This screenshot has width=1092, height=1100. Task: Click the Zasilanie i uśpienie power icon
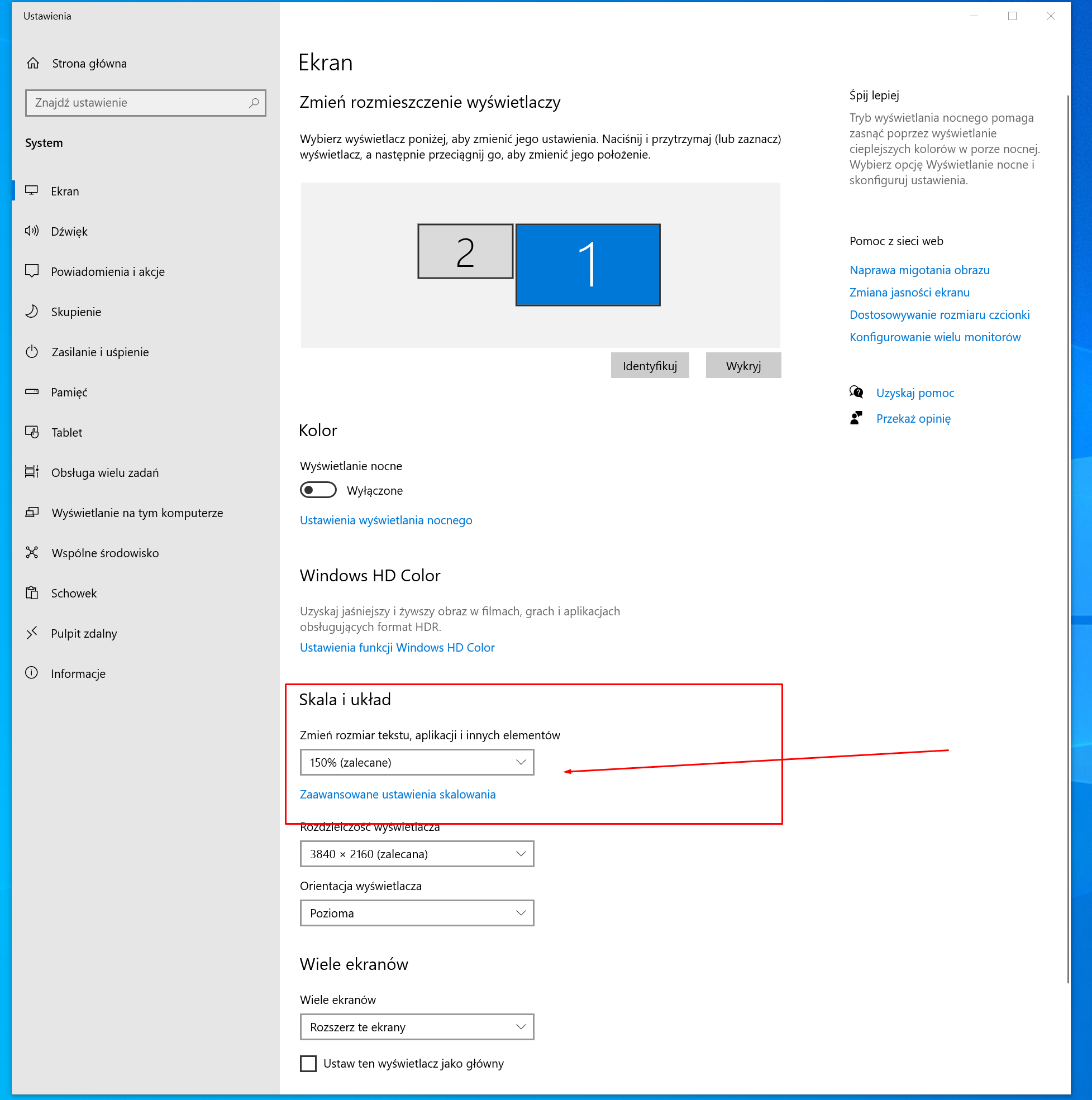pos(32,351)
